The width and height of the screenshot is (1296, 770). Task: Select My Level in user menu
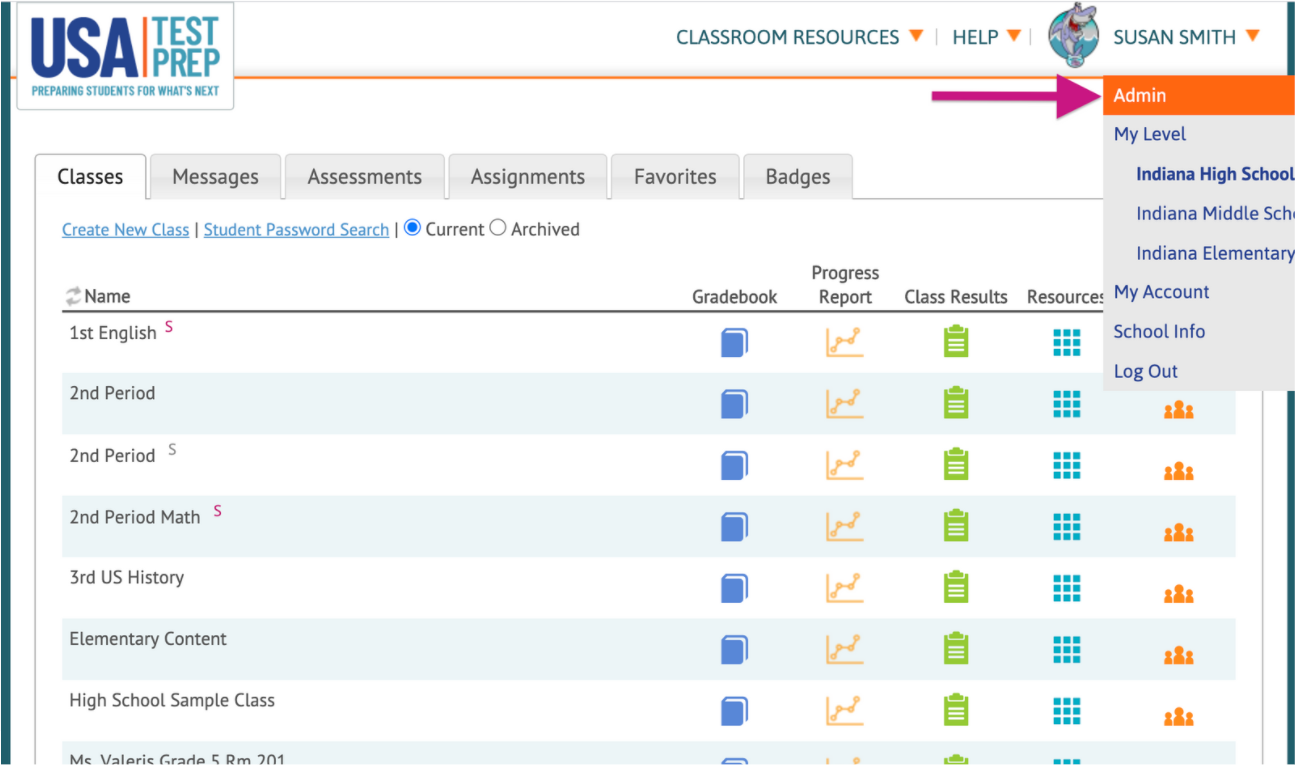[x=1150, y=134]
